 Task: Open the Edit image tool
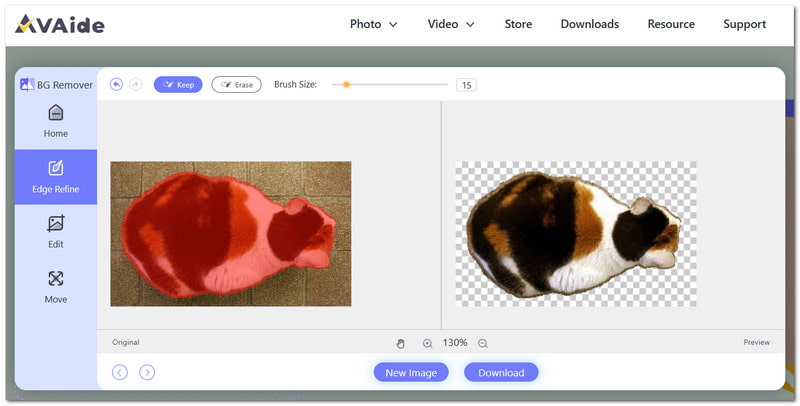click(x=56, y=232)
